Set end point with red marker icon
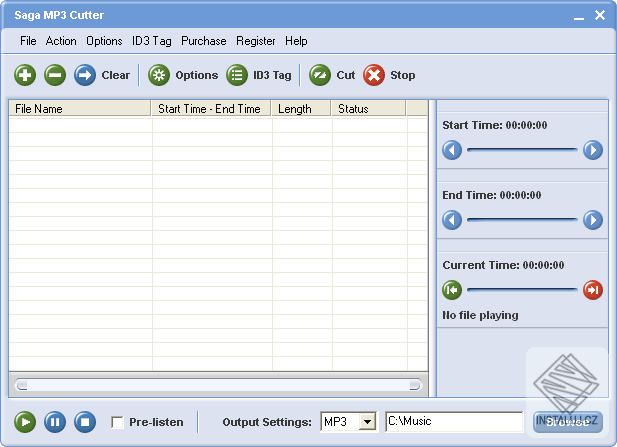 (593, 290)
